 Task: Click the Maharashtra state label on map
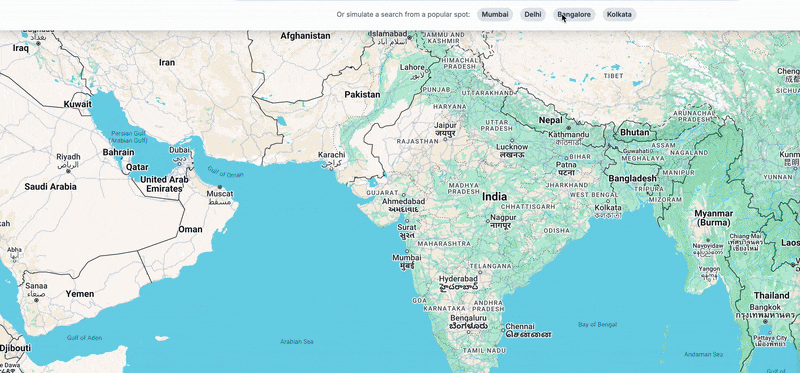point(444,244)
